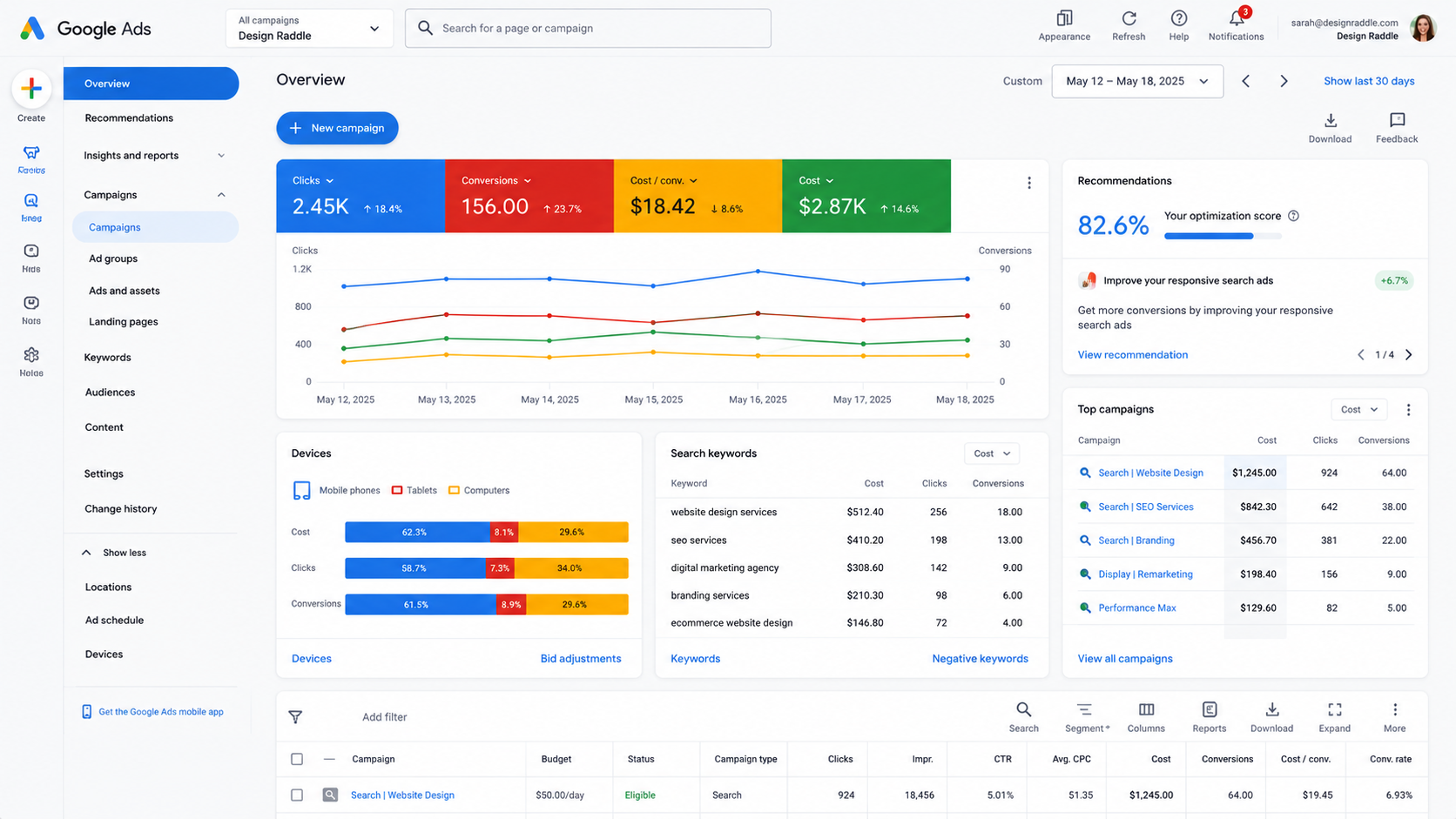Image resolution: width=1456 pixels, height=819 pixels.
Task: Click the Expand table icon
Action: tap(1334, 709)
